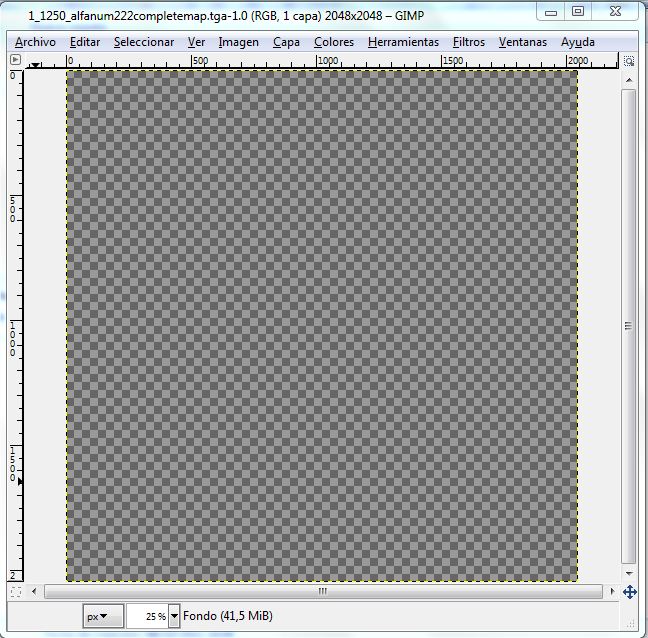The width and height of the screenshot is (648, 638).
Task: Open the Herramientas menu
Action: coord(403,42)
